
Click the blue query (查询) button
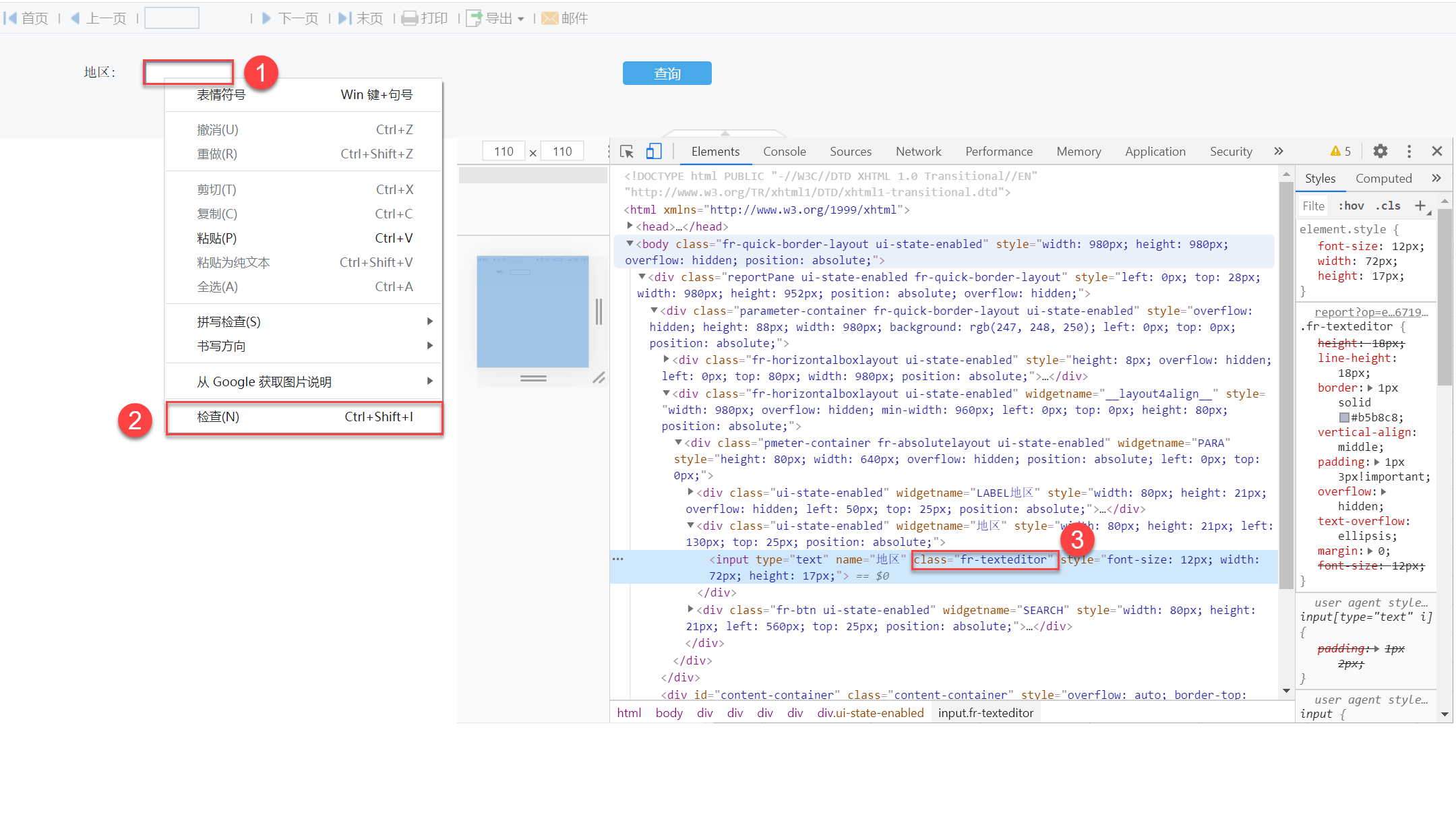[667, 73]
